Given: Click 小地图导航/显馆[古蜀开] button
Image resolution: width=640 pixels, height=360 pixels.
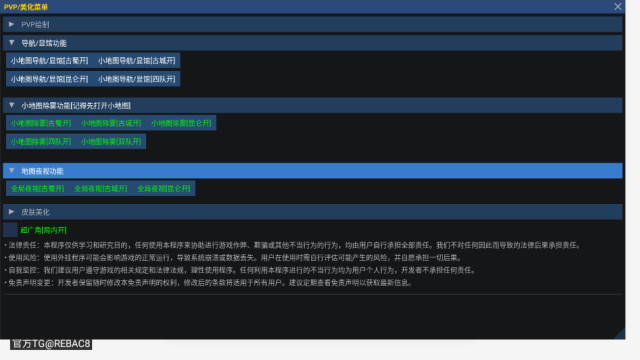Looking at the screenshot, I should pos(49,60).
